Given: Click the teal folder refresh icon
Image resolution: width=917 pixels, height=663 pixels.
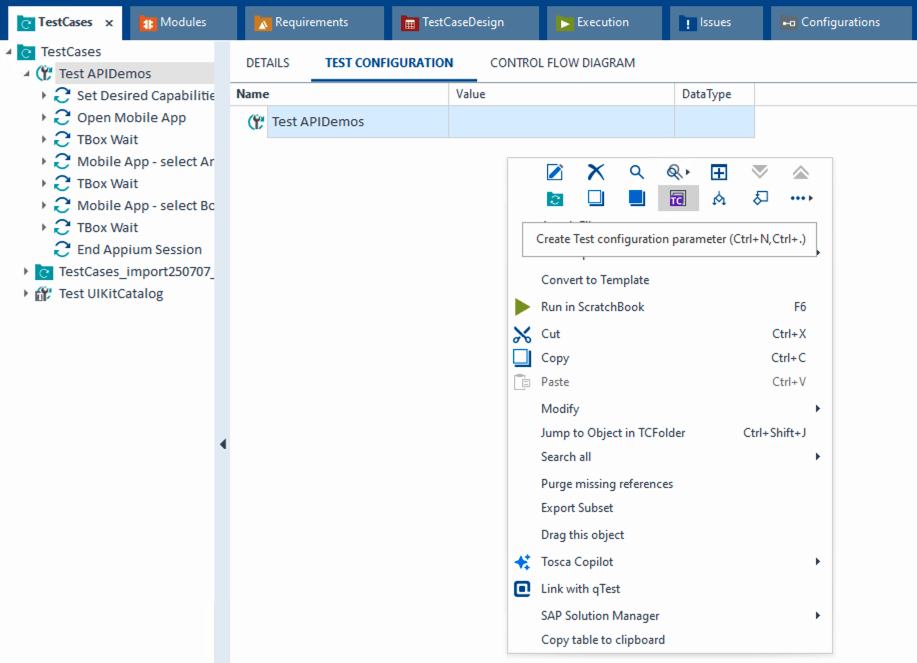Looking at the screenshot, I should click(554, 199).
